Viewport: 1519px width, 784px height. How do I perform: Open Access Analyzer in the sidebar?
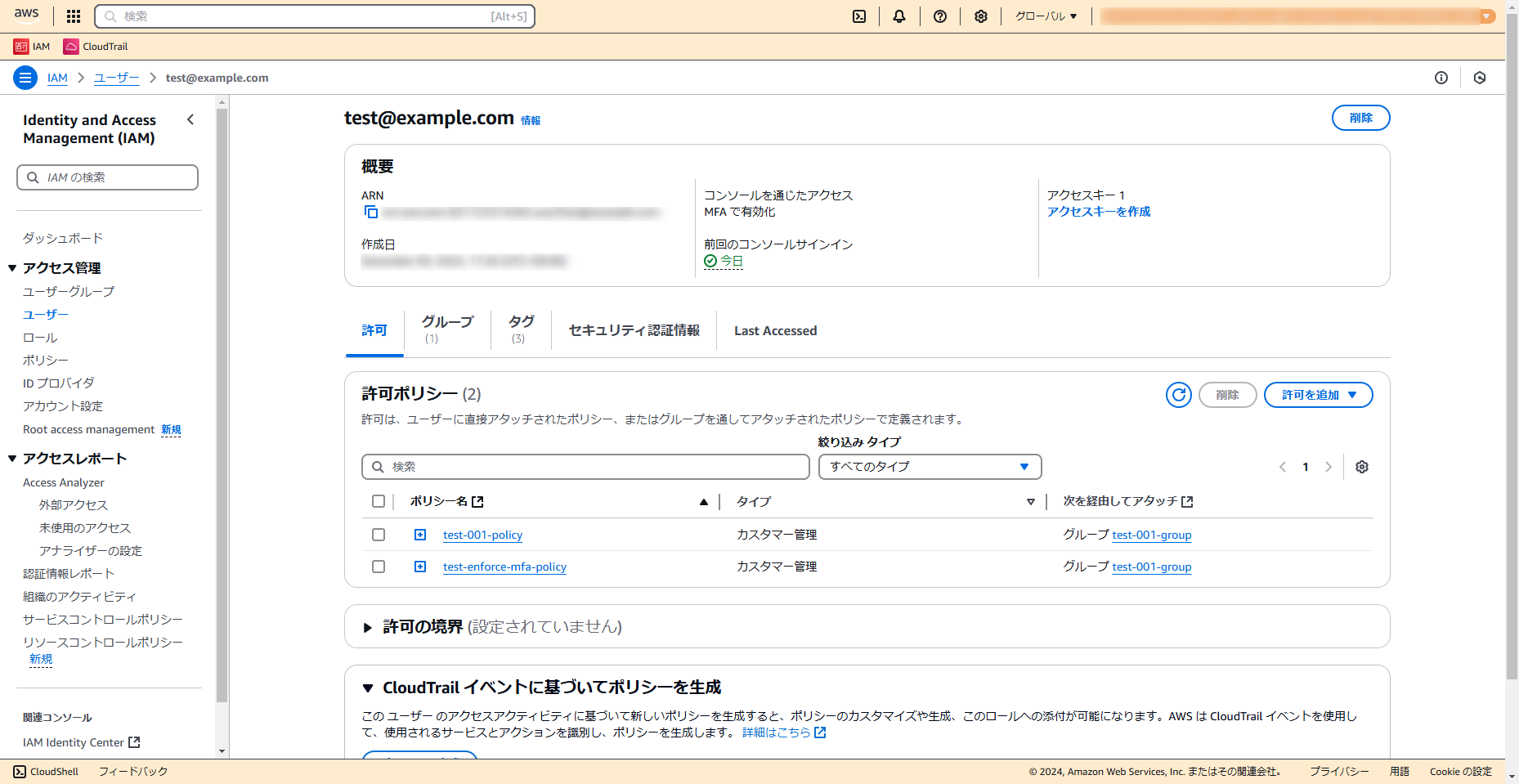tap(64, 483)
